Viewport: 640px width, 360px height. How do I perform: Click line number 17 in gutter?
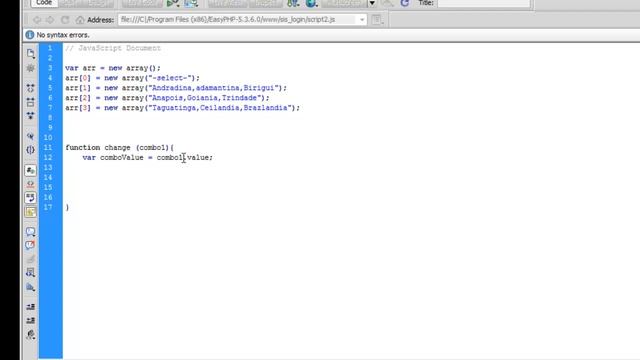click(x=48, y=207)
